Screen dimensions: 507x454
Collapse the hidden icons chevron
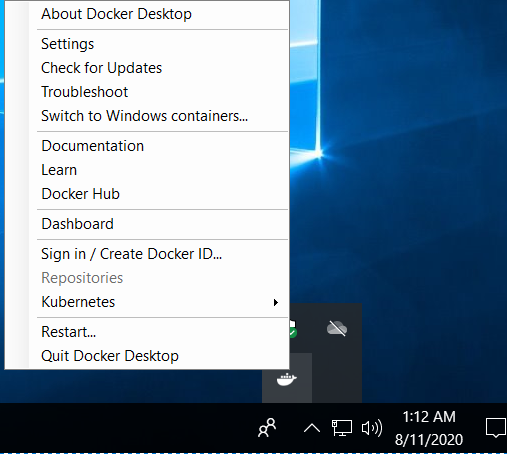click(312, 428)
